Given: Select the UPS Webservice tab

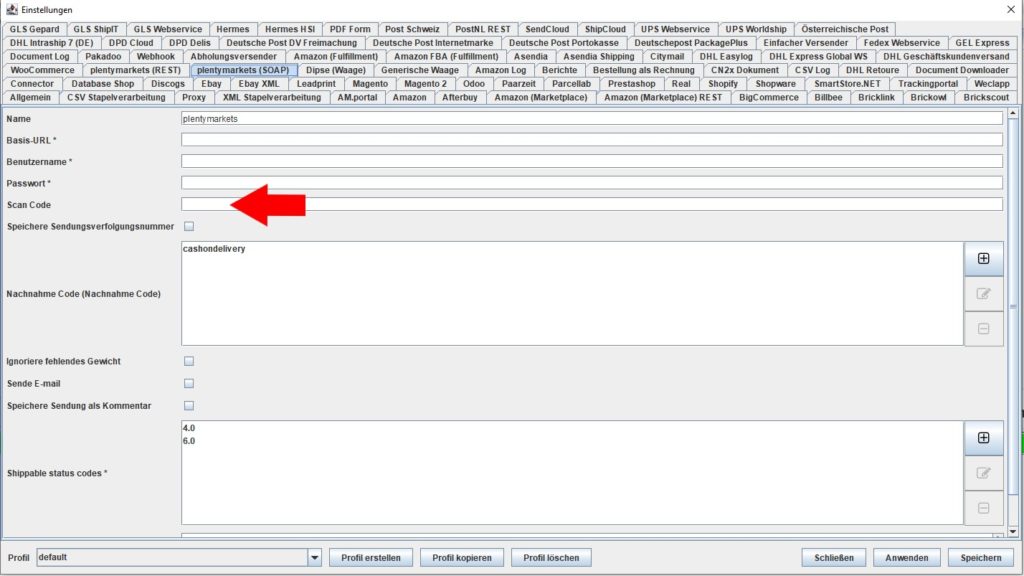Looking at the screenshot, I should [x=675, y=29].
